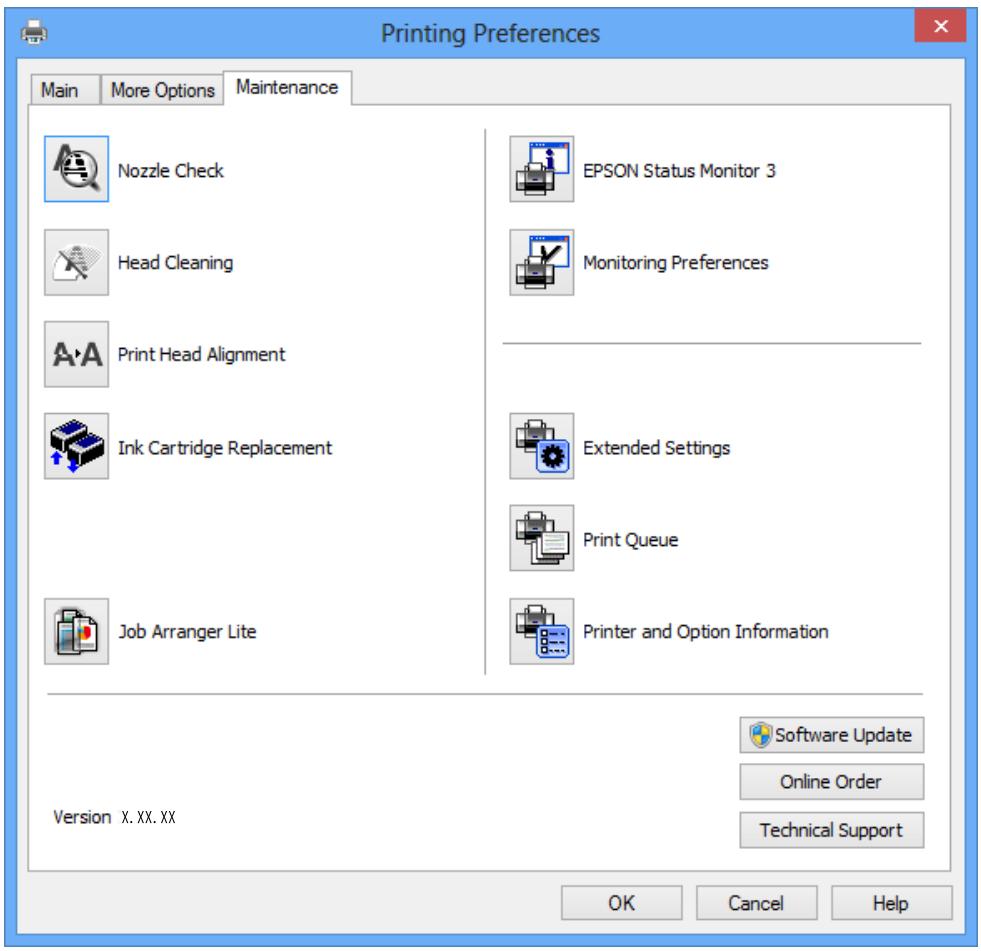981x951 pixels.
Task: Open Ink Cartridge Replacement icon
Action: pos(76,446)
